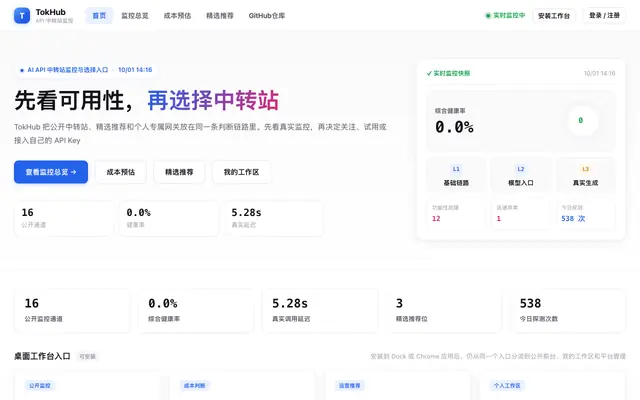Click the 今日探测 538 次 value
Screen dimensions: 640x400
point(573,218)
